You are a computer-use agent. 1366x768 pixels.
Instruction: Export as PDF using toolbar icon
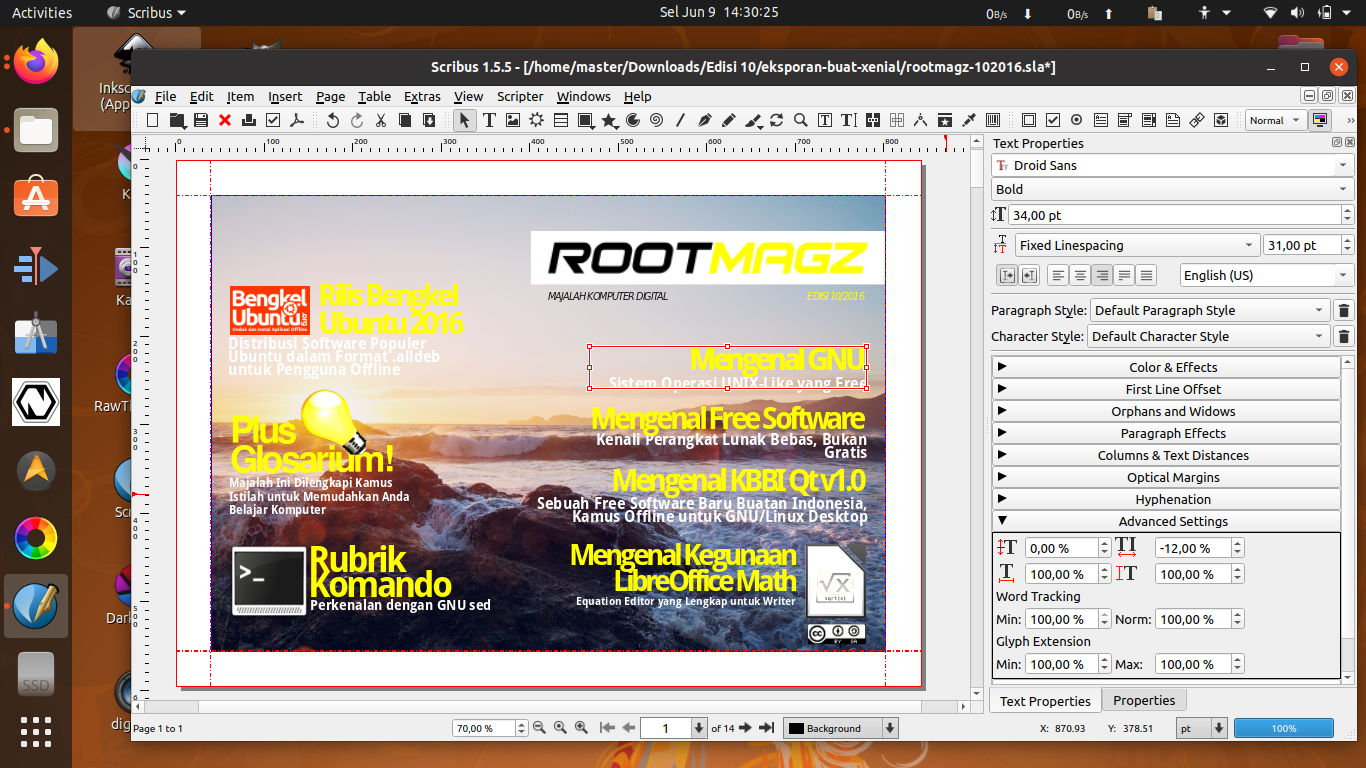click(x=297, y=120)
